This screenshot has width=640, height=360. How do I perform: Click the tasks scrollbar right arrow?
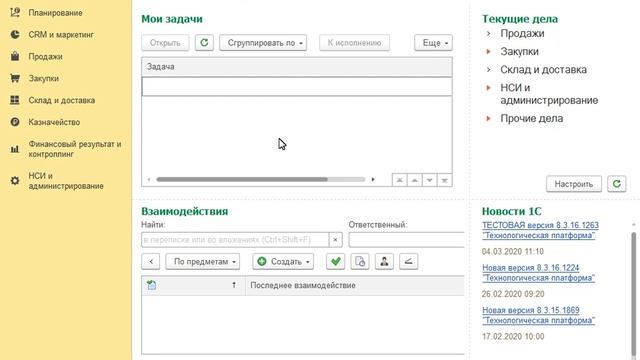click(373, 179)
